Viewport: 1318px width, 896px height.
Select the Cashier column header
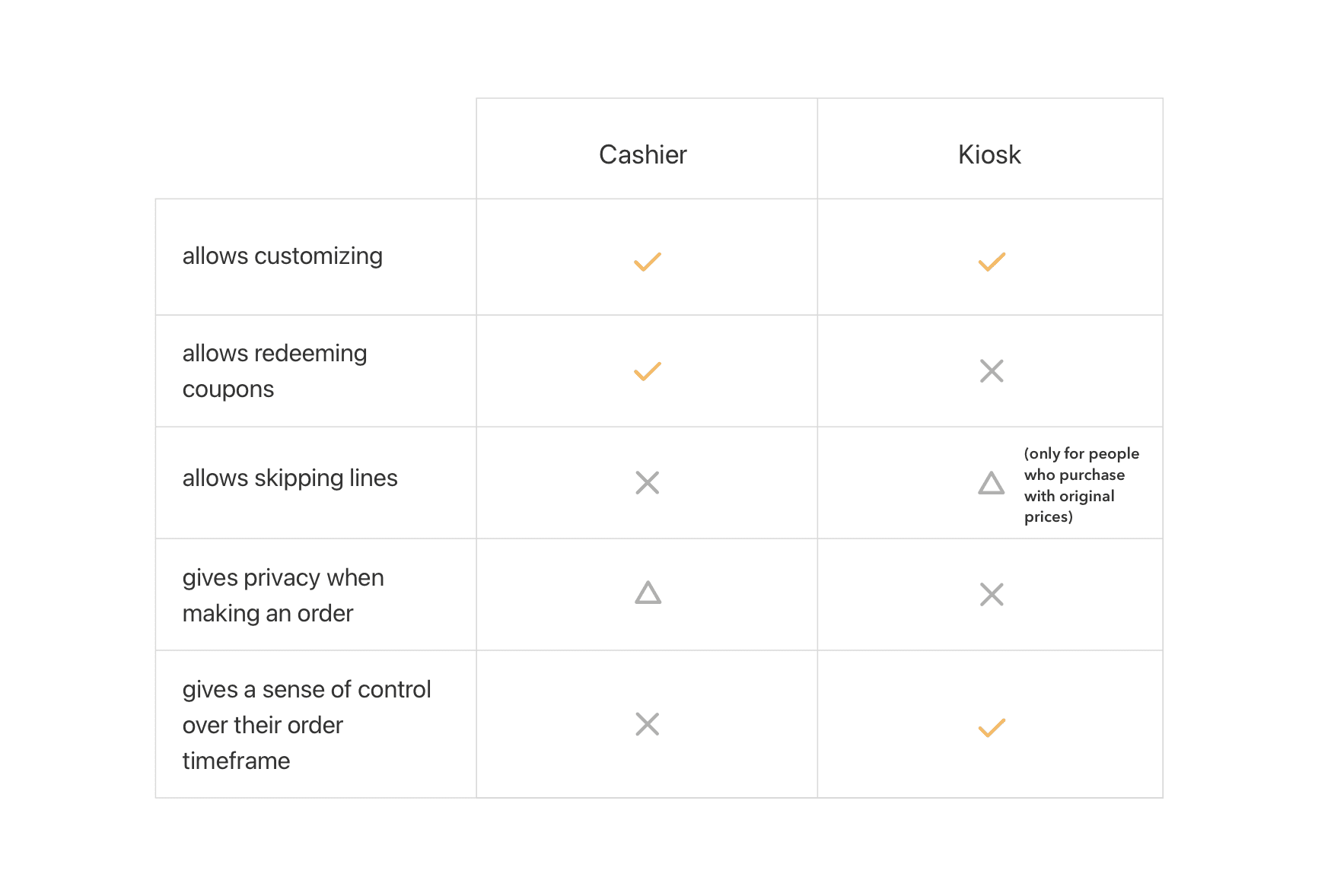tap(643, 154)
